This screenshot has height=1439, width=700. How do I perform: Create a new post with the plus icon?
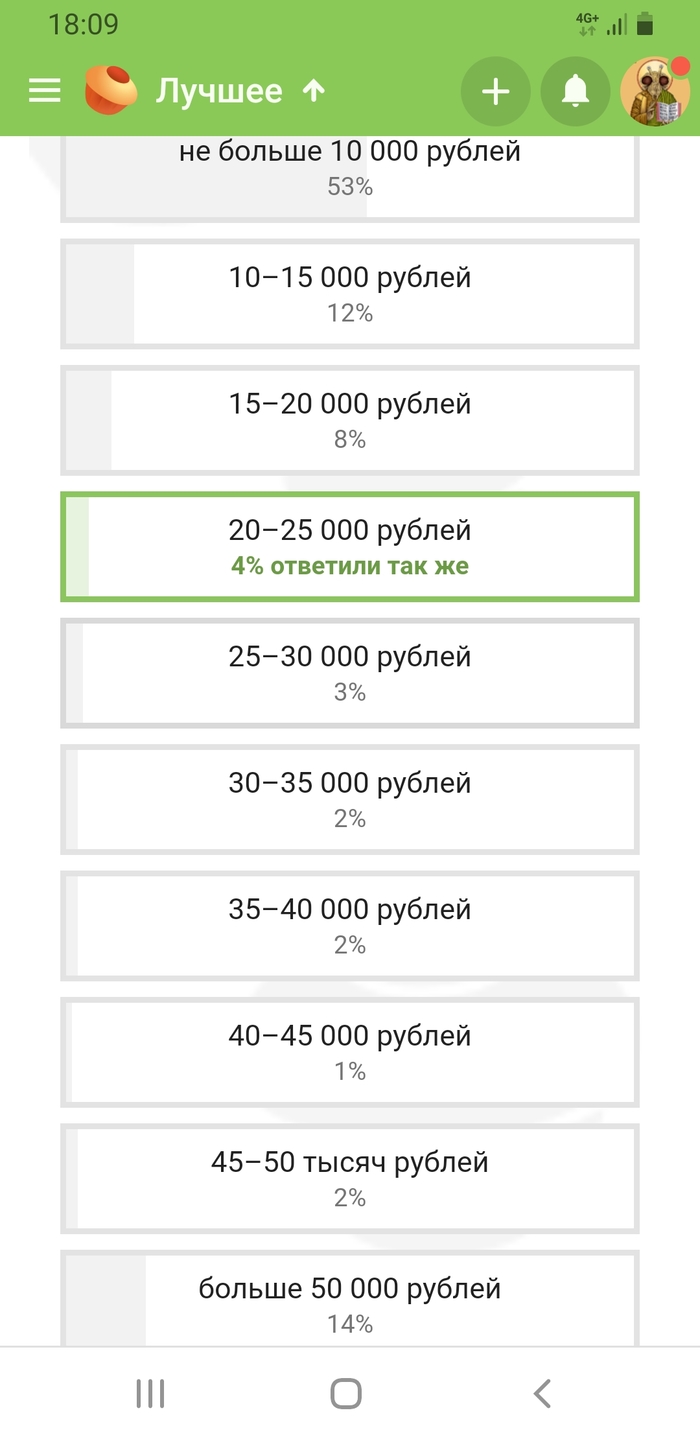coord(495,90)
